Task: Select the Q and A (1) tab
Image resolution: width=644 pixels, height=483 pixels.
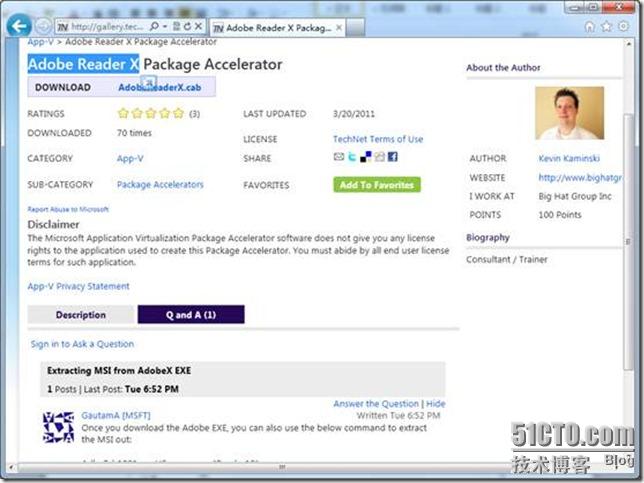Action: pyautogui.click(x=191, y=315)
